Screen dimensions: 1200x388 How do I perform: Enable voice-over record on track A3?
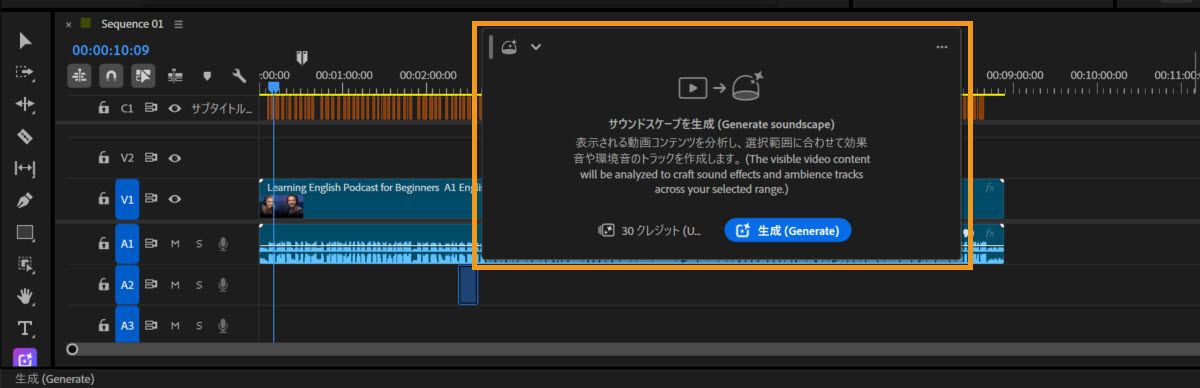(223, 325)
